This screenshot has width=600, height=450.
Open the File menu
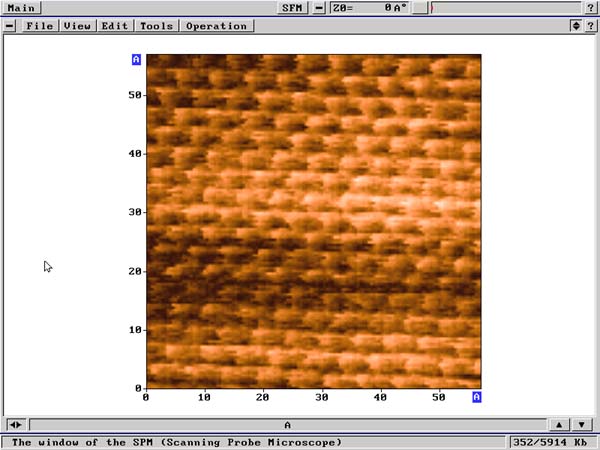[x=39, y=26]
